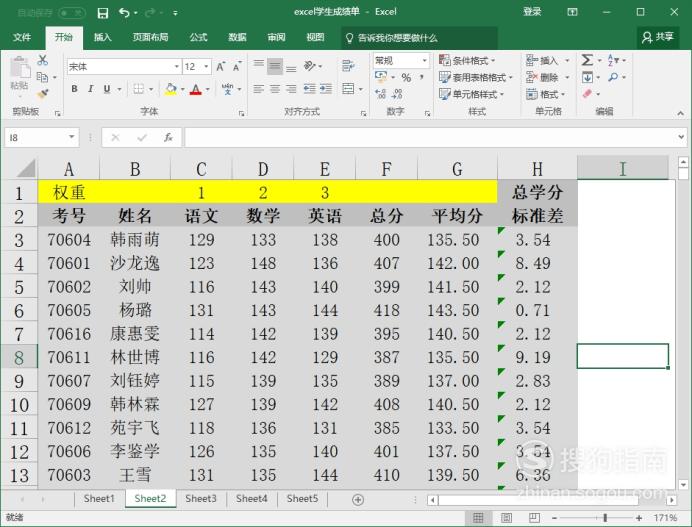Click the Find and Select magnifier icon
This screenshot has width=692, height=527.
pyautogui.click(x=613, y=77)
